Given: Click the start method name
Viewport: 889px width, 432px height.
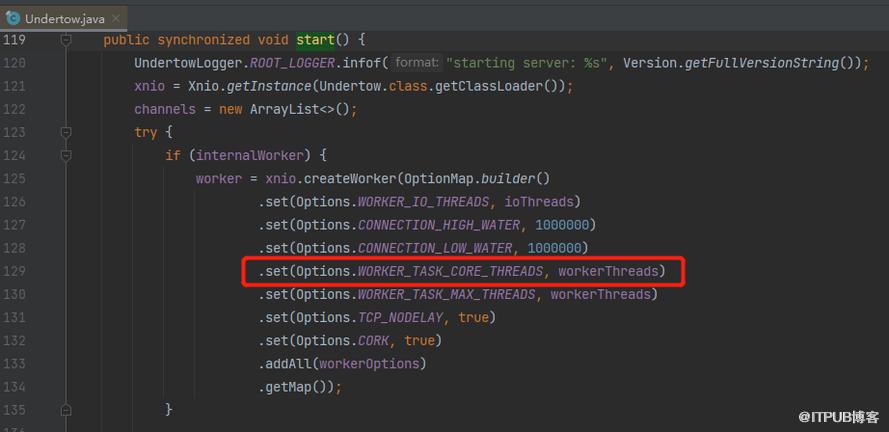Looking at the screenshot, I should coord(316,40).
